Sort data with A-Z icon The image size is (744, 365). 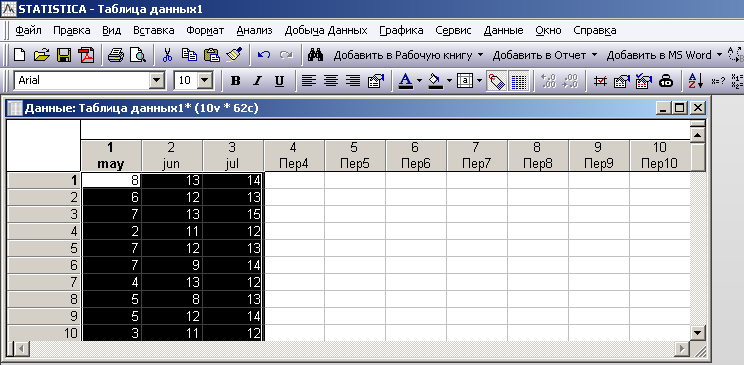pos(696,81)
